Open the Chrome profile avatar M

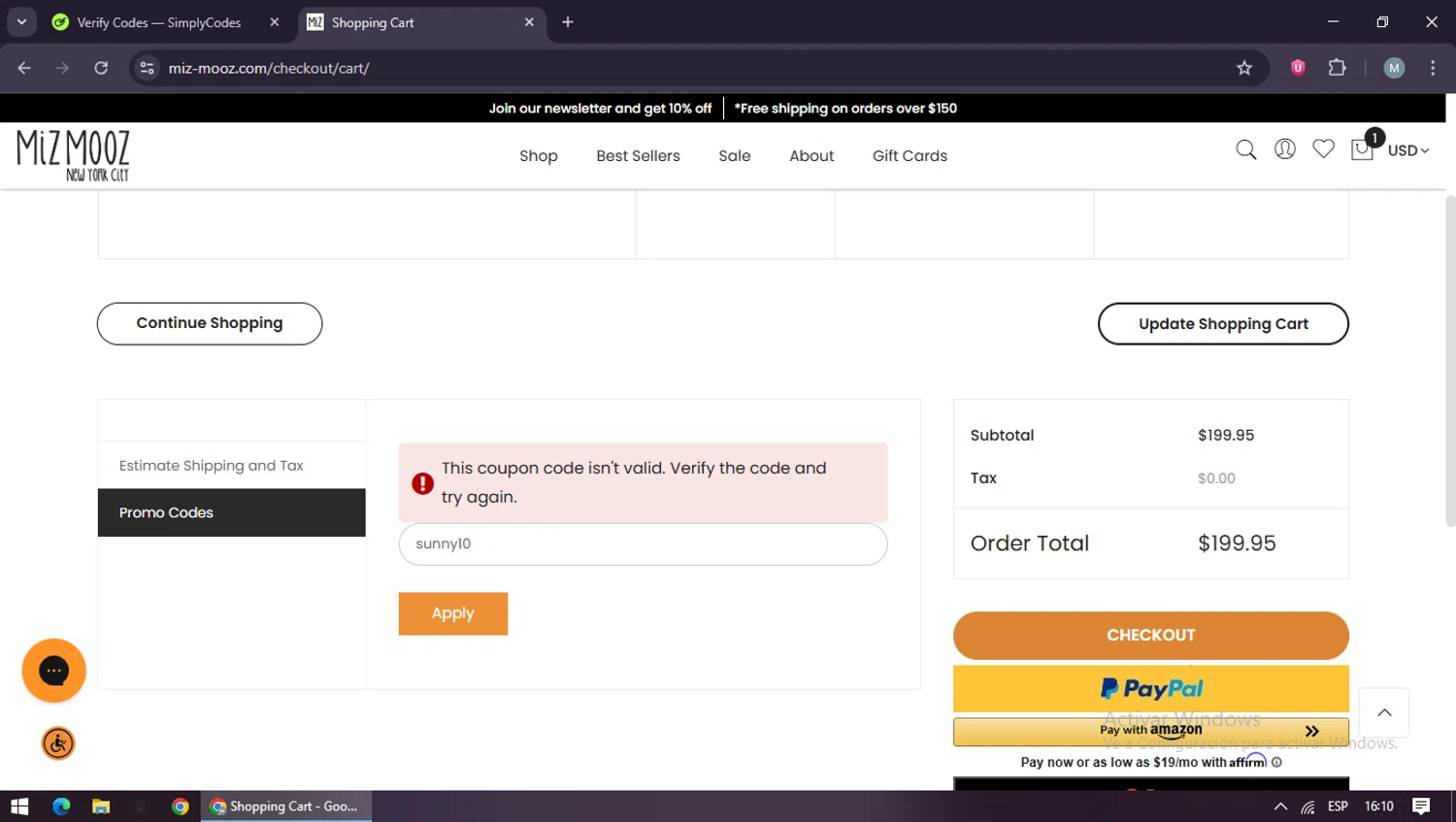(1394, 68)
